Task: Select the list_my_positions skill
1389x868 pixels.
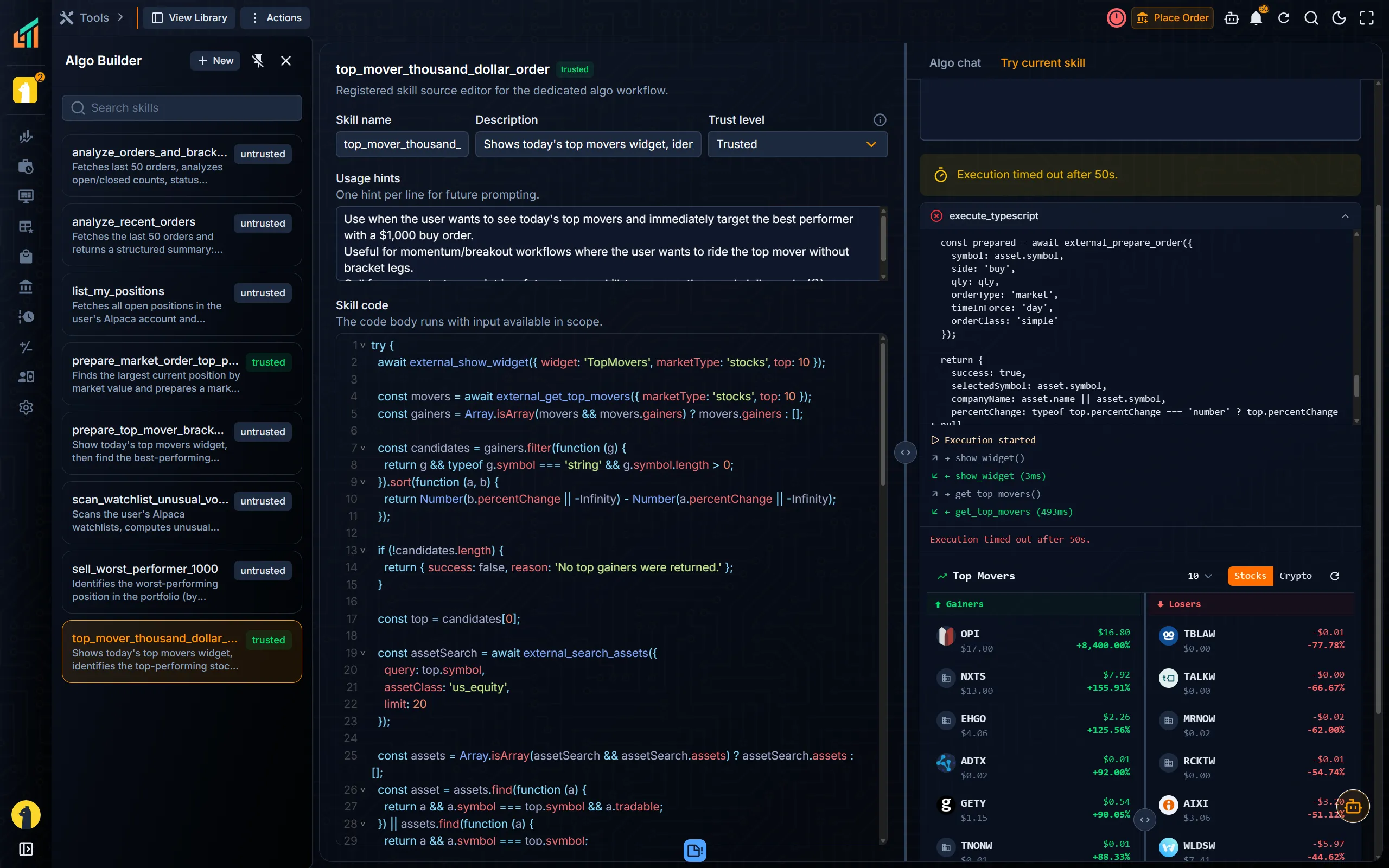Action: coord(182,304)
